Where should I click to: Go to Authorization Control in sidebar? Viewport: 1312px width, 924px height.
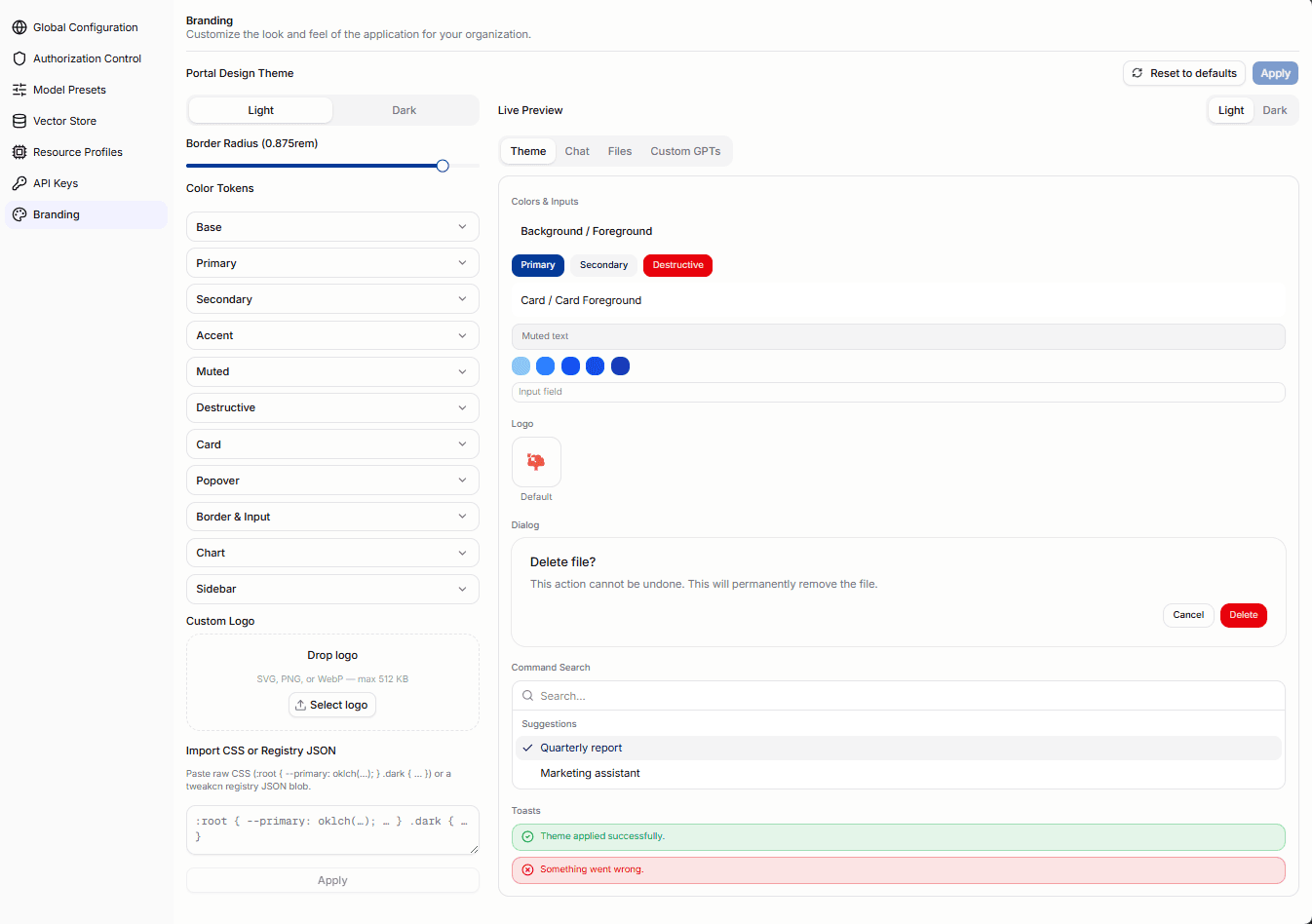pyautogui.click(x=86, y=58)
